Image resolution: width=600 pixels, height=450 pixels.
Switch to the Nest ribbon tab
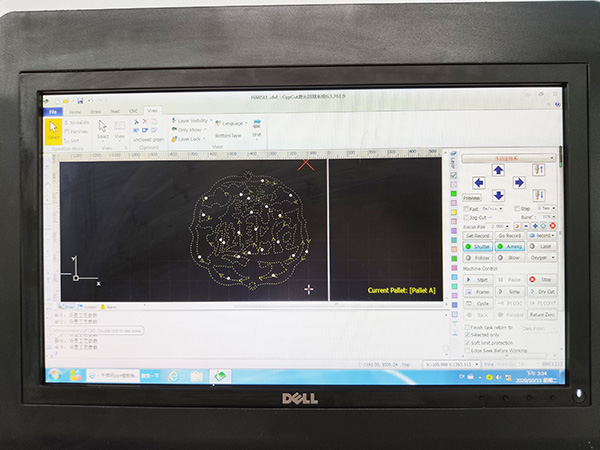tap(115, 111)
